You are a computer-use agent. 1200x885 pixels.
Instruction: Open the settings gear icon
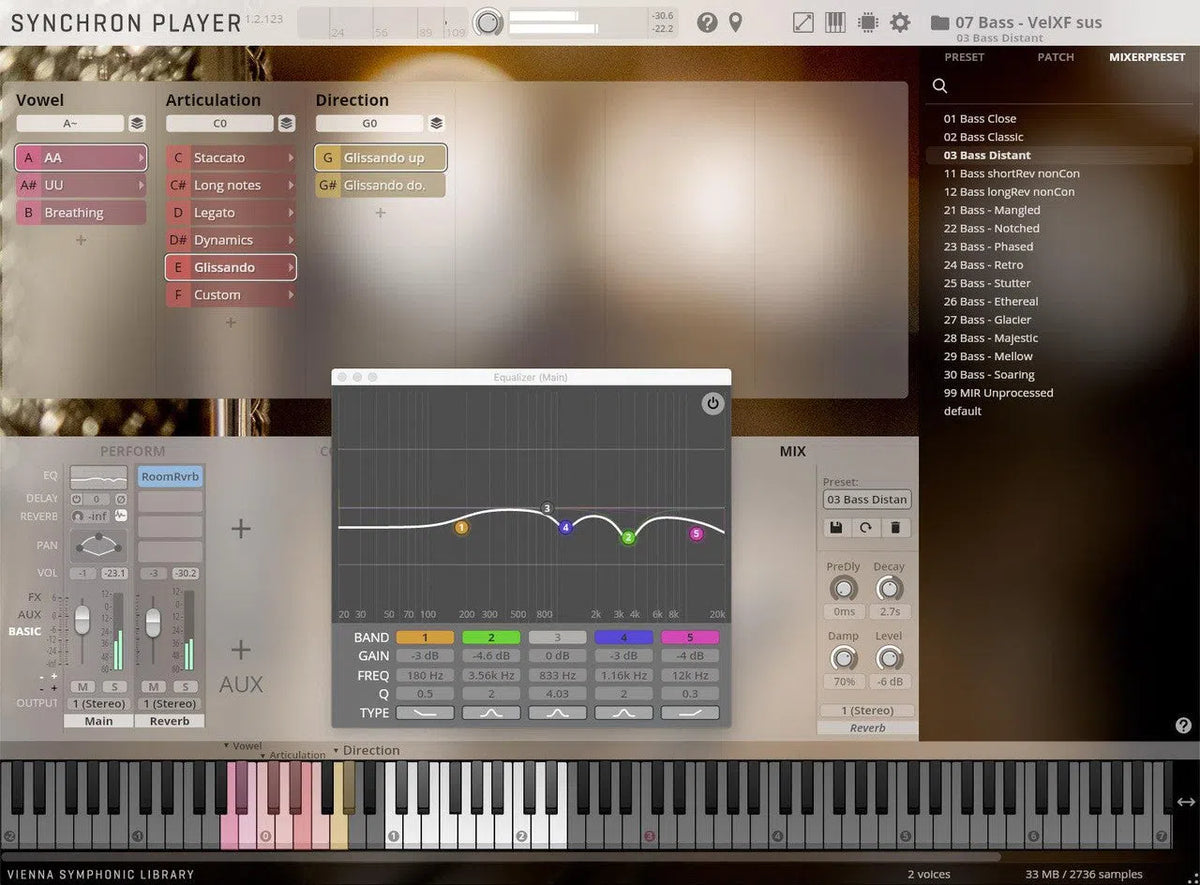pyautogui.click(x=900, y=22)
